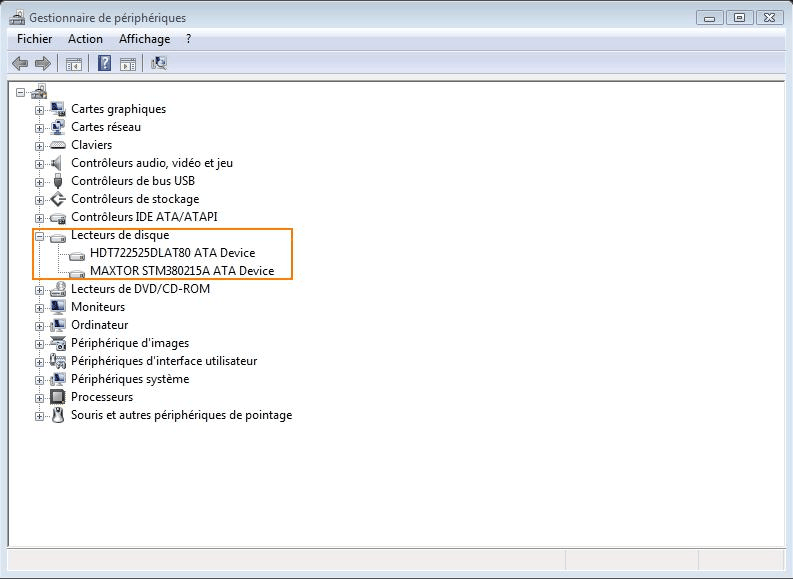
Task: Expand Lecteurs de DVD/CD-ROM
Action: pyautogui.click(x=39, y=290)
